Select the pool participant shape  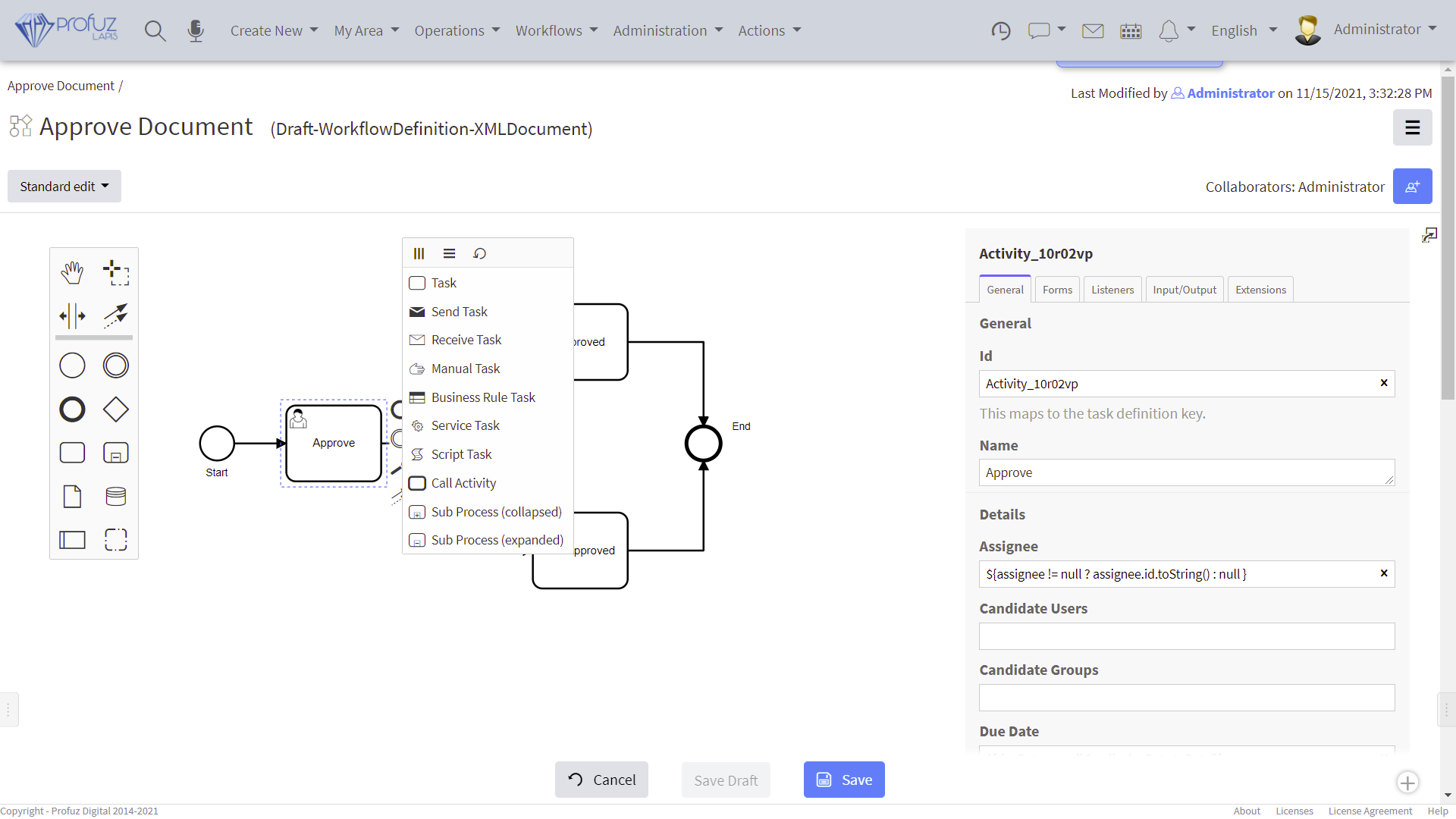pos(72,540)
